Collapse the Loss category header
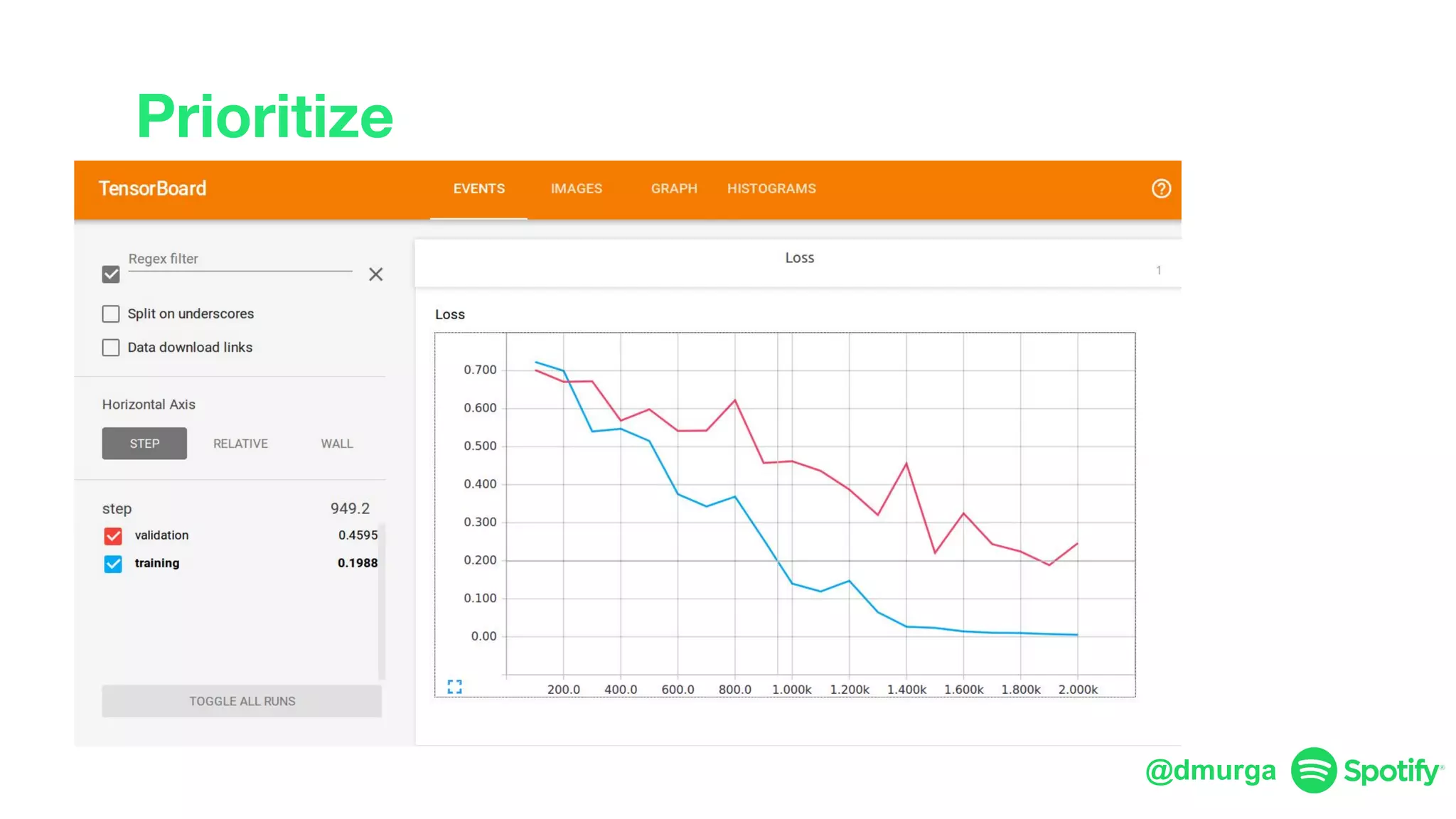This screenshot has height=819, width=1456. point(798,259)
